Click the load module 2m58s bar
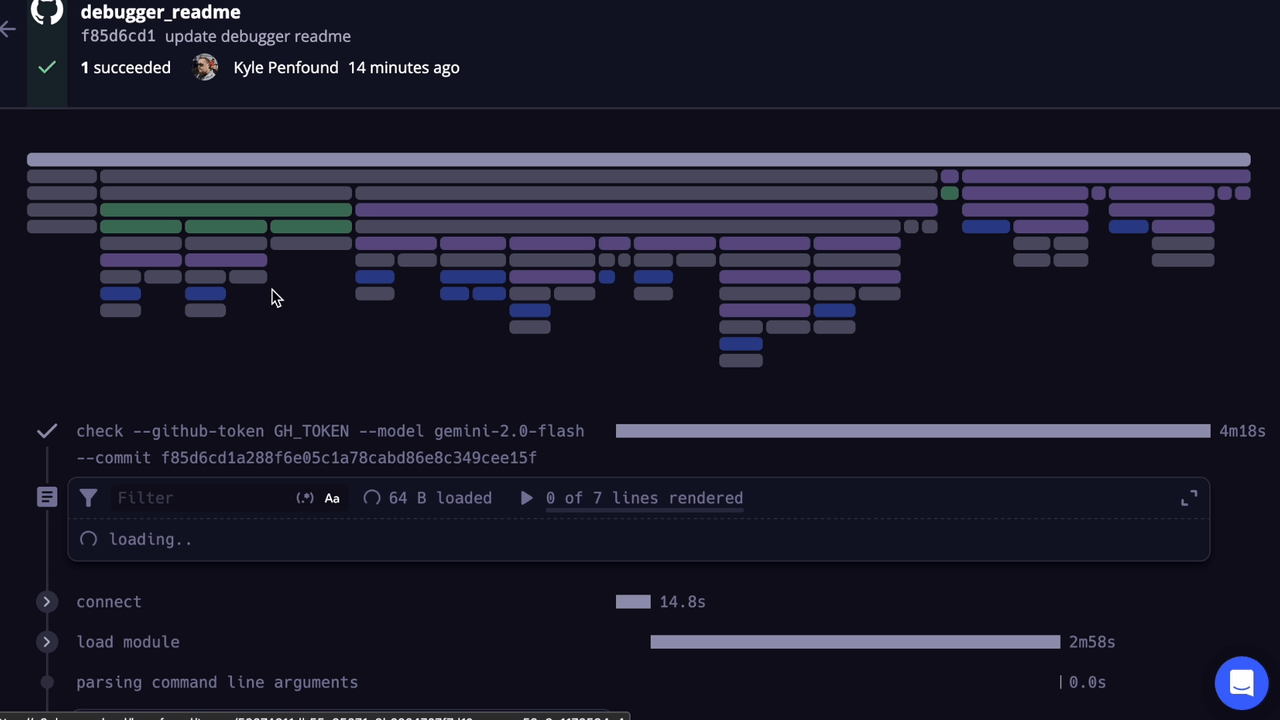This screenshot has width=1280, height=720. click(x=855, y=641)
